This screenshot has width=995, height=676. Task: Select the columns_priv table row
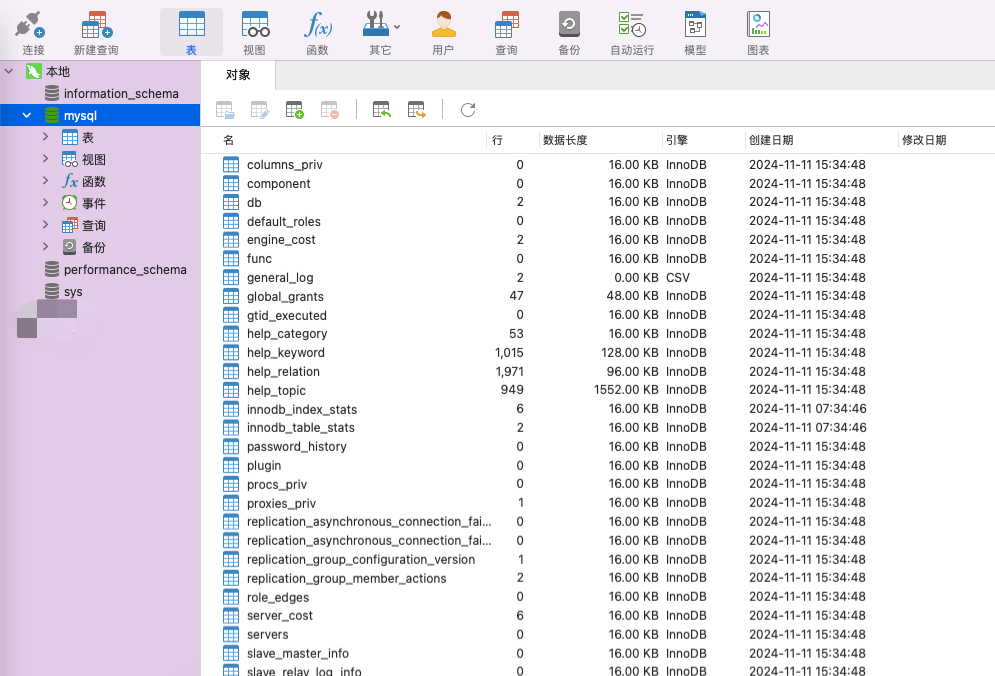point(598,164)
